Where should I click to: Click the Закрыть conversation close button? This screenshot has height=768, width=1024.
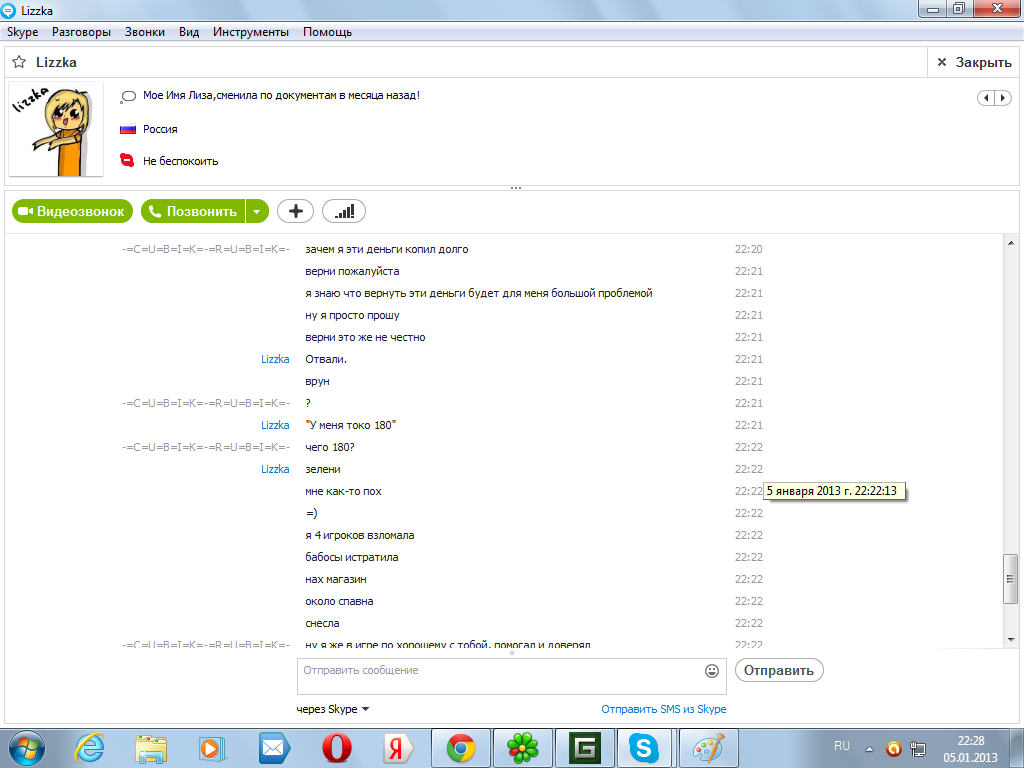tap(974, 62)
